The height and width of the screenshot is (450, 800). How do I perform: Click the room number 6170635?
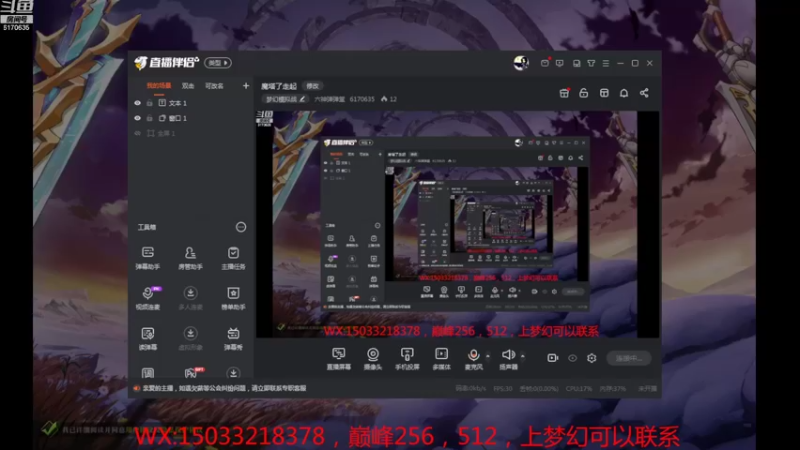click(x=362, y=99)
